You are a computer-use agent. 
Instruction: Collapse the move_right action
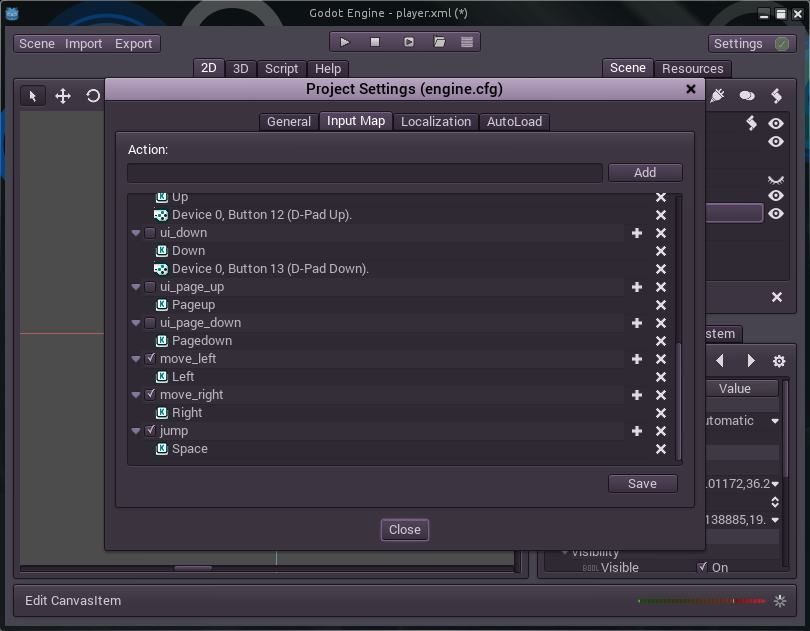tap(136, 395)
